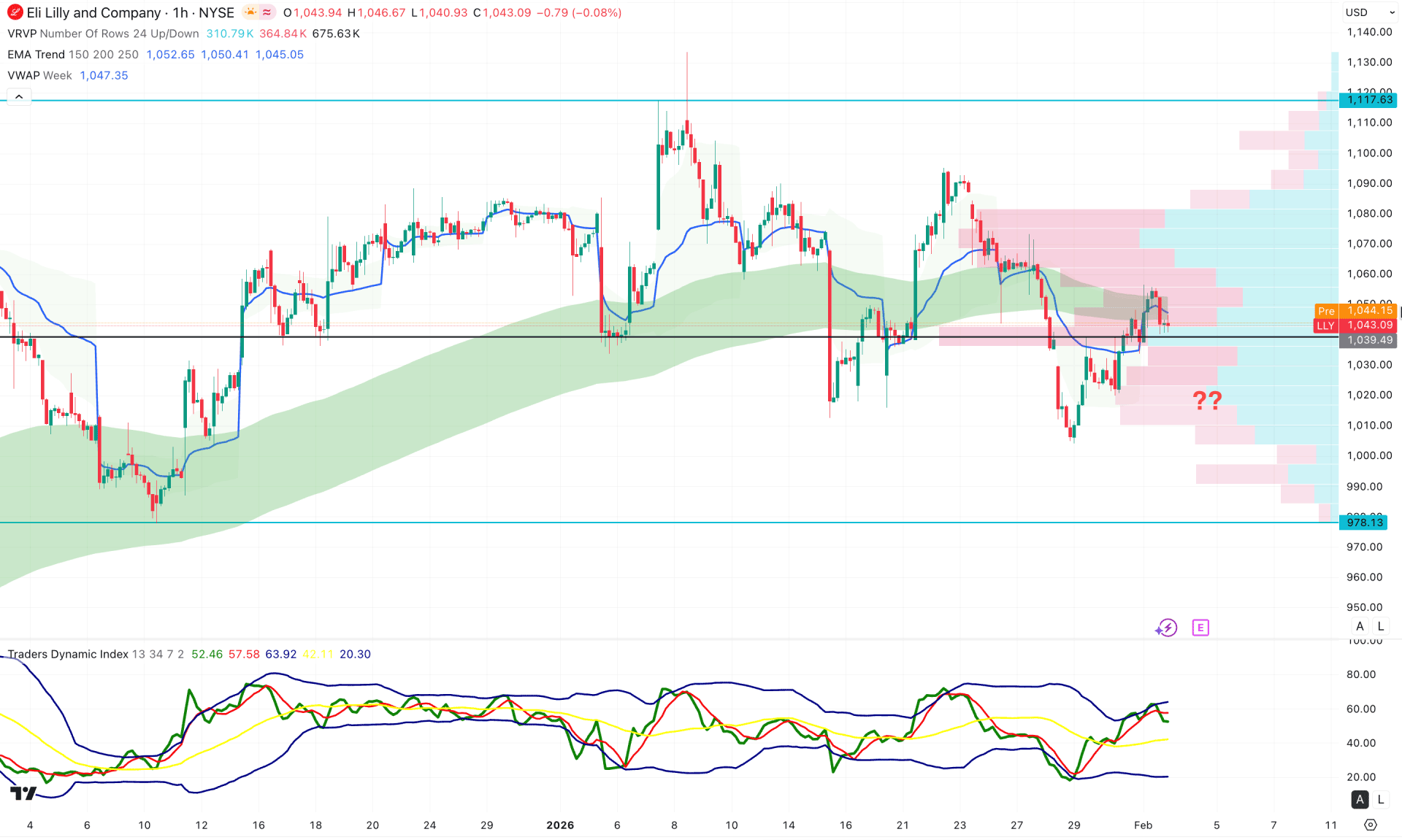Click 1h to change the chart interval
The height and width of the screenshot is (840, 1402).
tap(181, 12)
